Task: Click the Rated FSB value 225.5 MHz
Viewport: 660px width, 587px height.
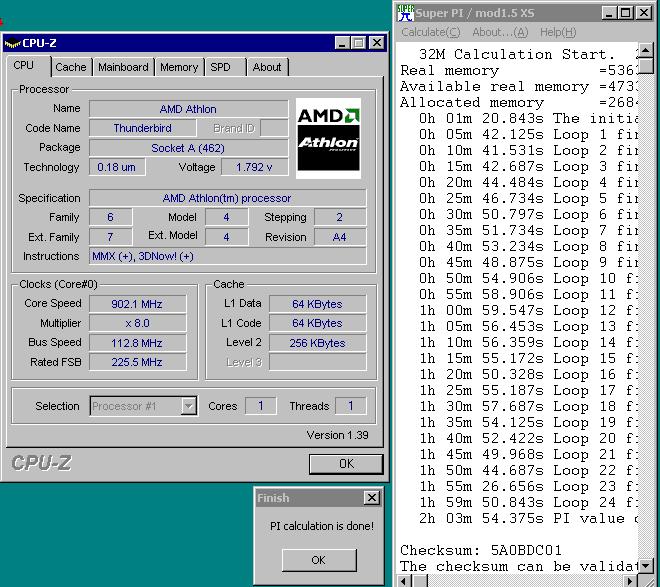Action: (x=137, y=362)
